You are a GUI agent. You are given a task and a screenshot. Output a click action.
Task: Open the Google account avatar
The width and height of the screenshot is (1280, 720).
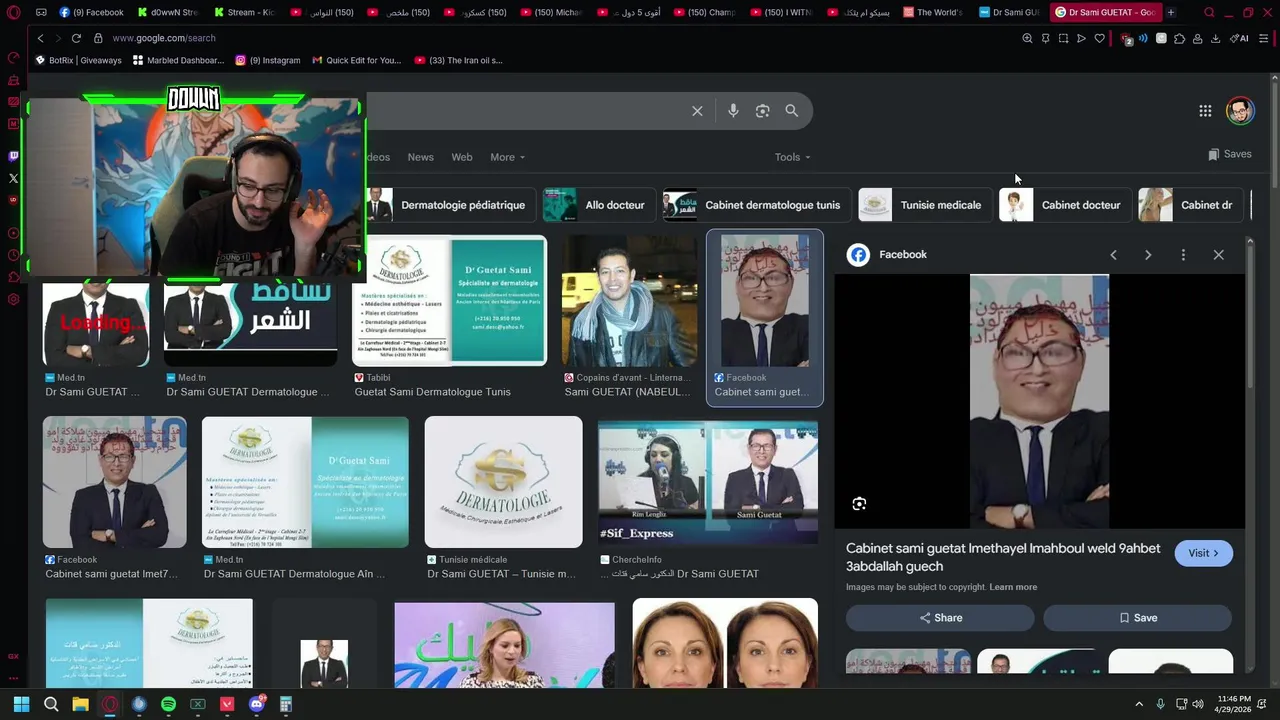[1240, 111]
